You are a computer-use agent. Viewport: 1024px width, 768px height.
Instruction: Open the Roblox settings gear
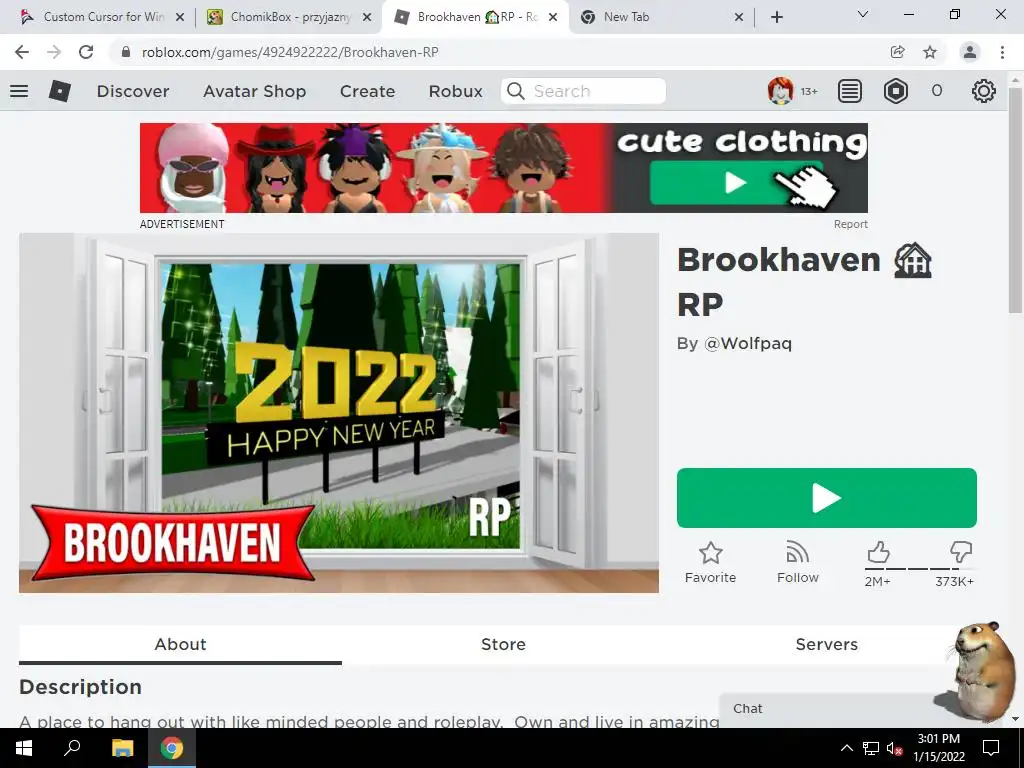984,91
